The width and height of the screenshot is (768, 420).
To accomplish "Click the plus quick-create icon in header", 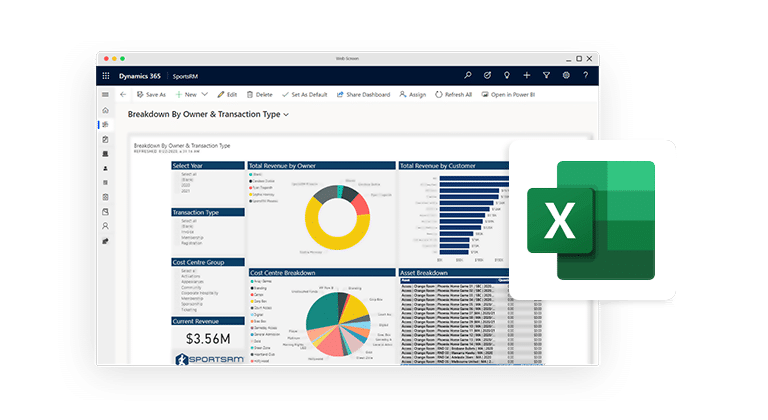I will [527, 75].
